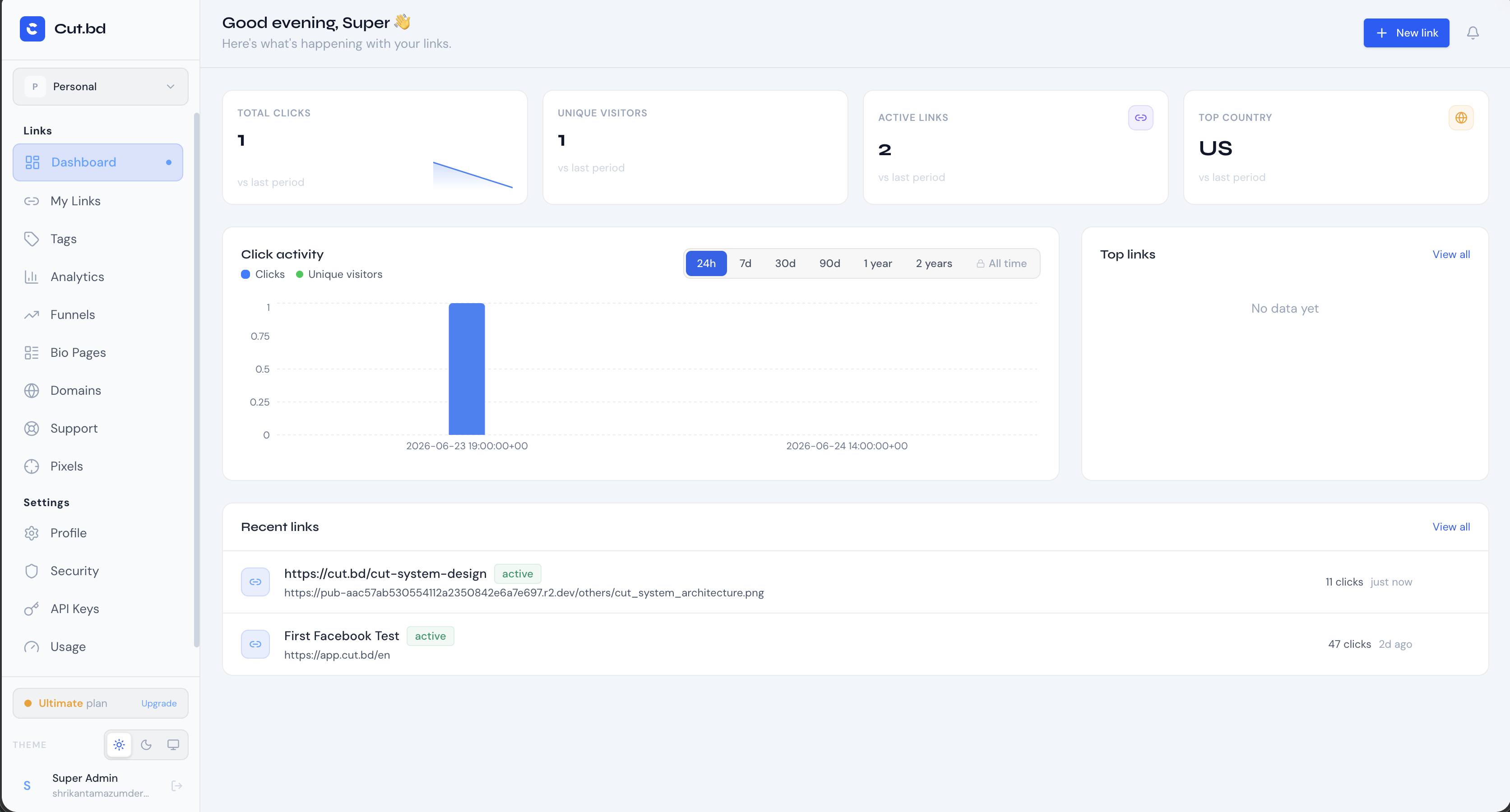Create a New link
Image resolution: width=1510 pixels, height=812 pixels.
[x=1406, y=33]
